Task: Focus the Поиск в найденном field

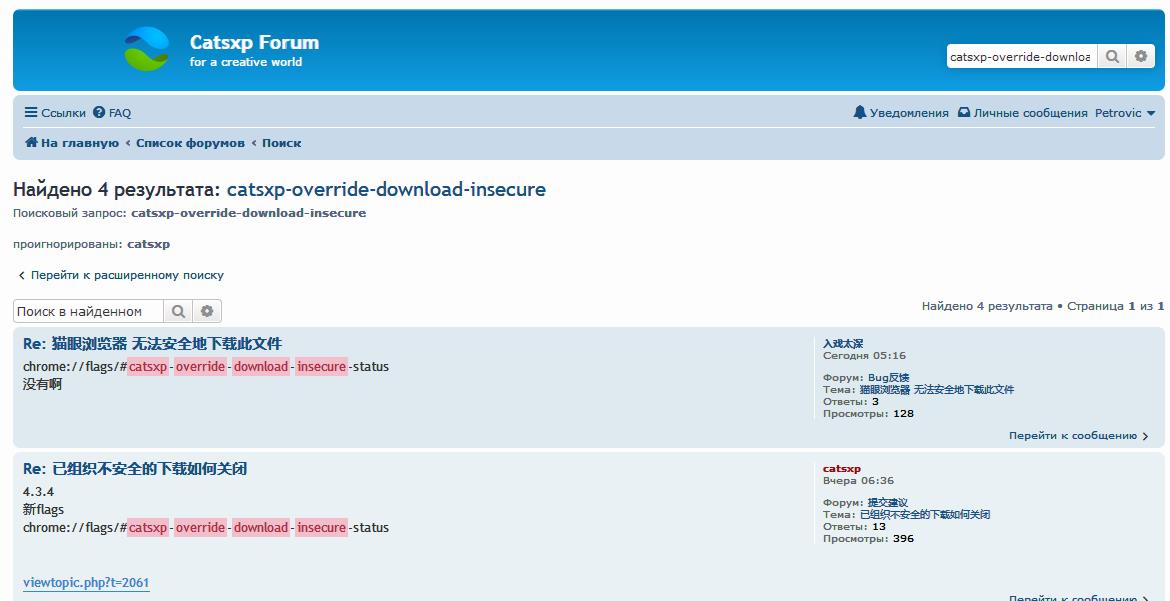Action: coord(88,311)
